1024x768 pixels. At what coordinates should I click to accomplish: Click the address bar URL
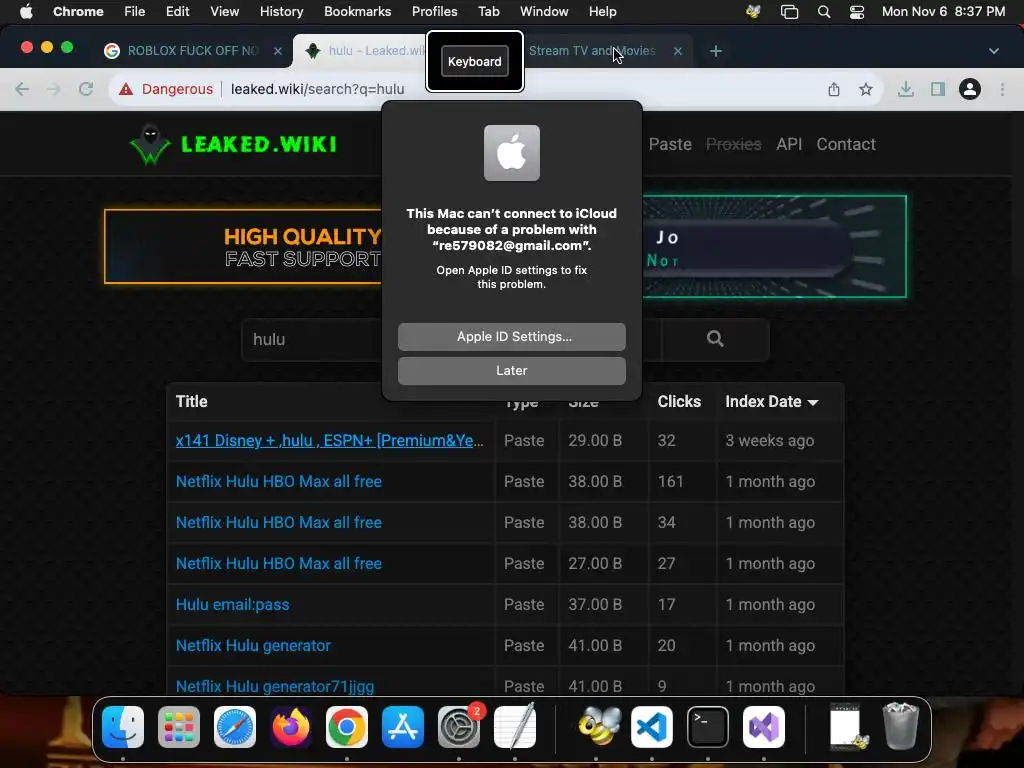pos(317,89)
